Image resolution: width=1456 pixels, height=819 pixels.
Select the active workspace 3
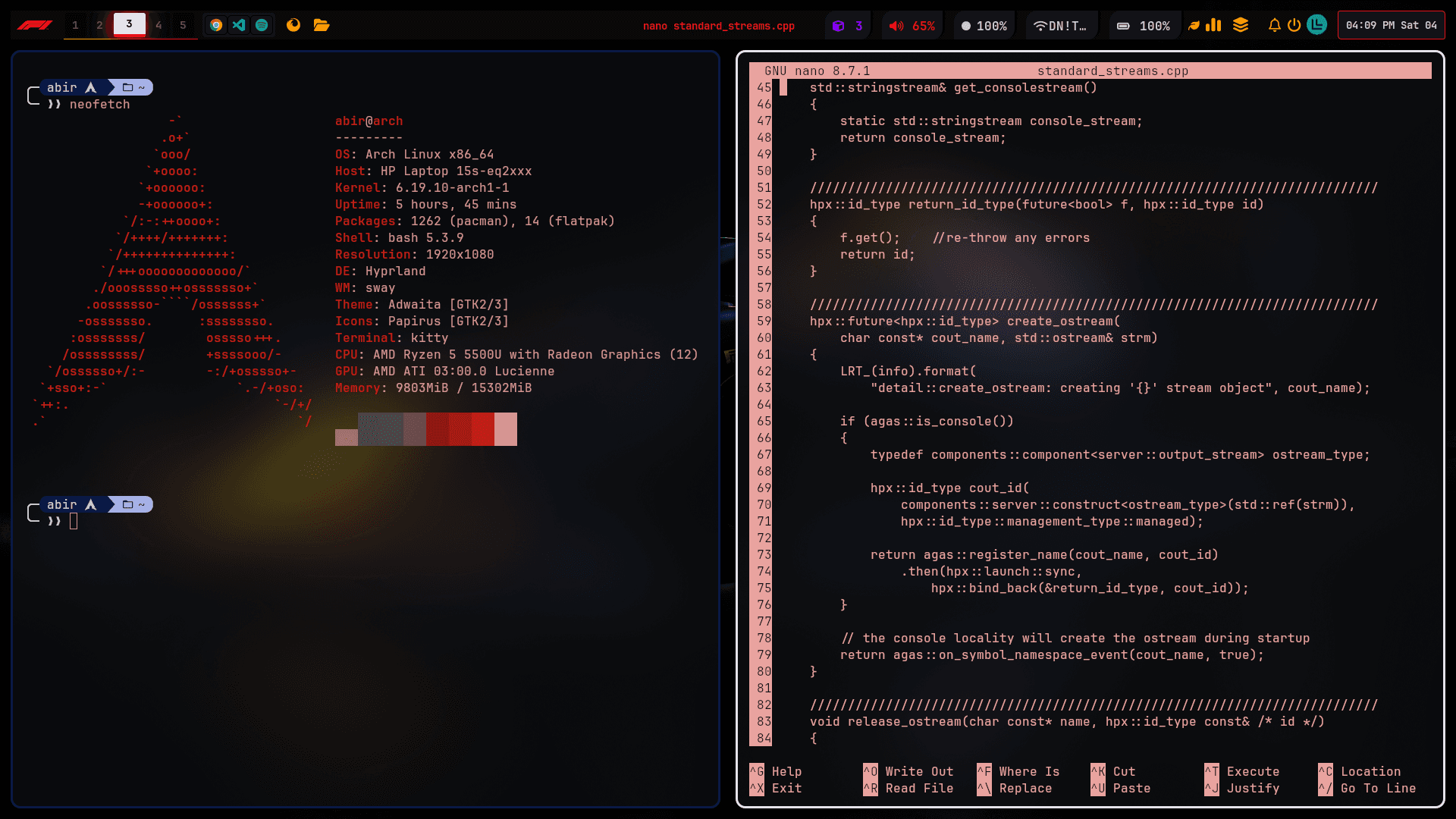tap(129, 24)
